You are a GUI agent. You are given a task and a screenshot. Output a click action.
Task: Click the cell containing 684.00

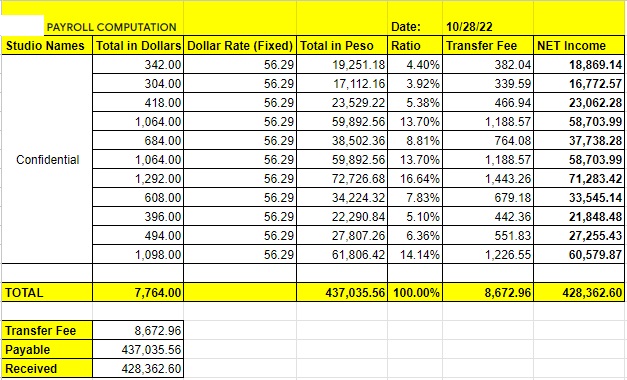138,140
